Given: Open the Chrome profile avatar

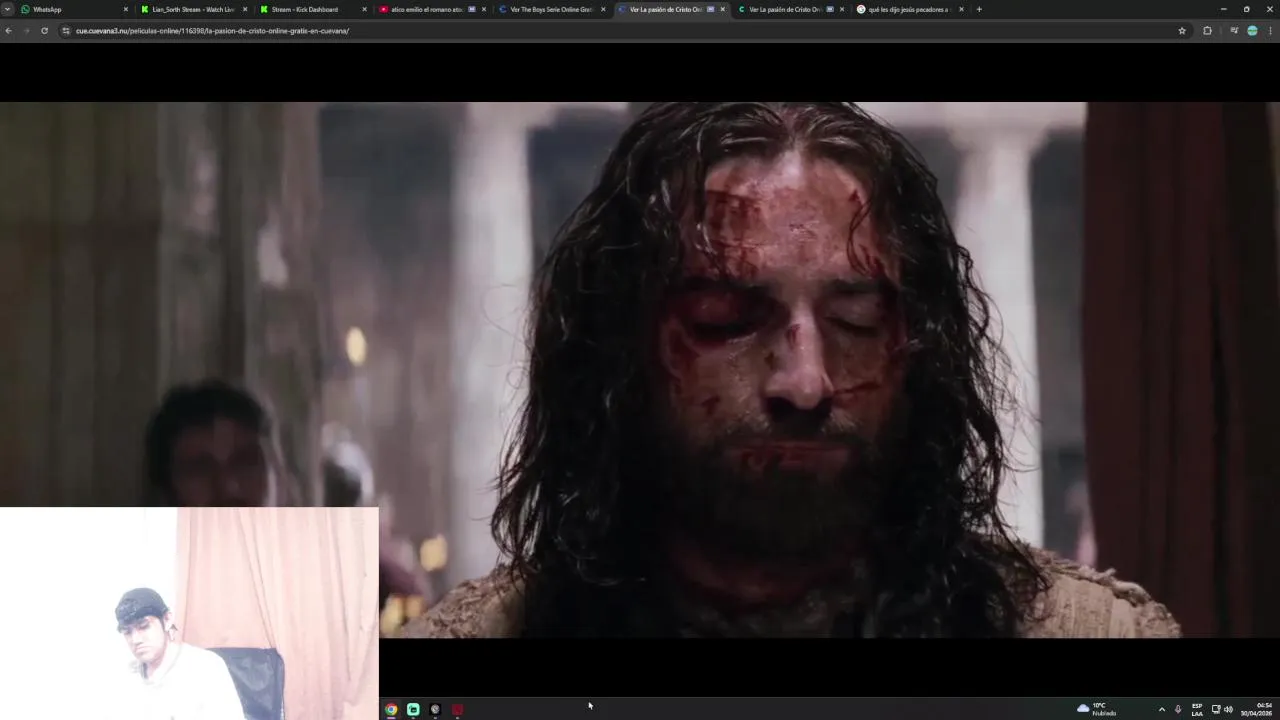Looking at the screenshot, I should (1252, 31).
